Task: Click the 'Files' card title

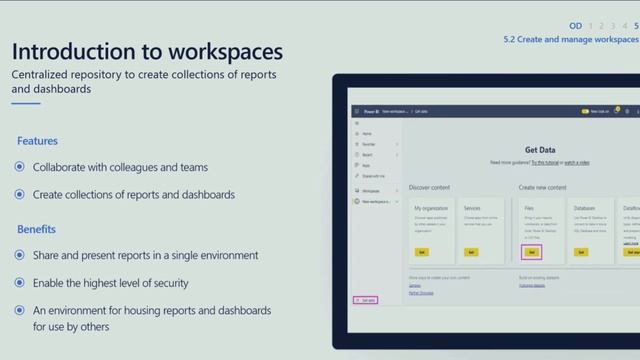Action: (529, 208)
